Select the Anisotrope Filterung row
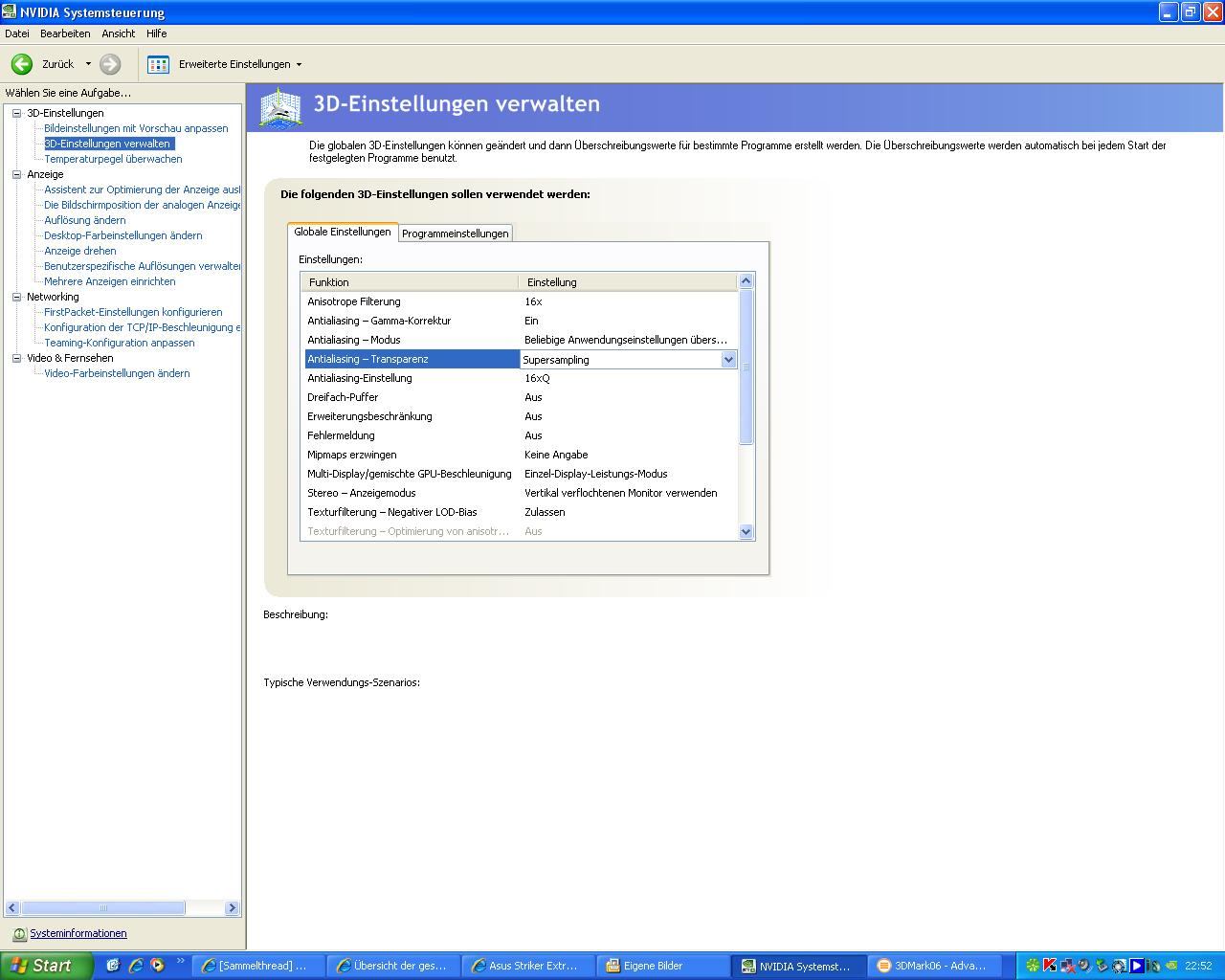This screenshot has width=1225, height=980. [521, 301]
